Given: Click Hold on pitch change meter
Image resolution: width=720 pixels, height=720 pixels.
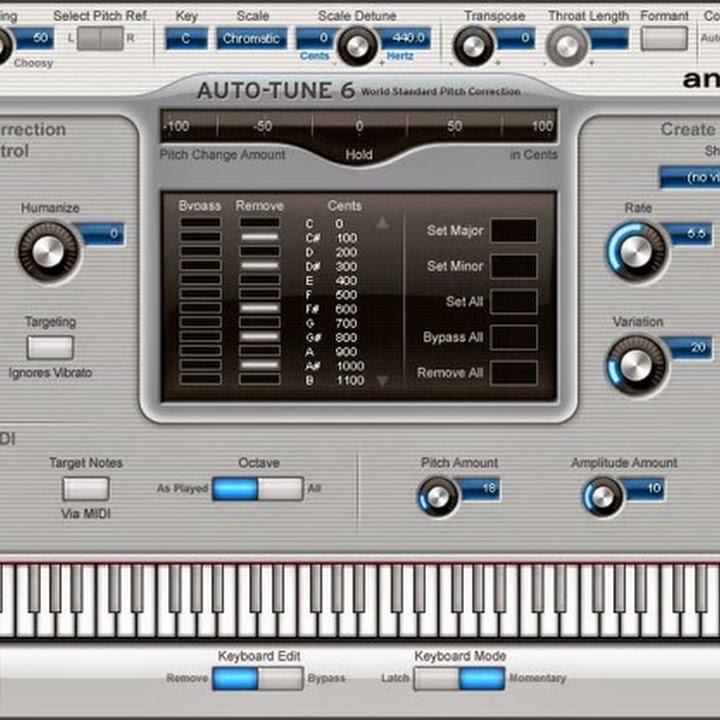Looking at the screenshot, I should (x=359, y=154).
